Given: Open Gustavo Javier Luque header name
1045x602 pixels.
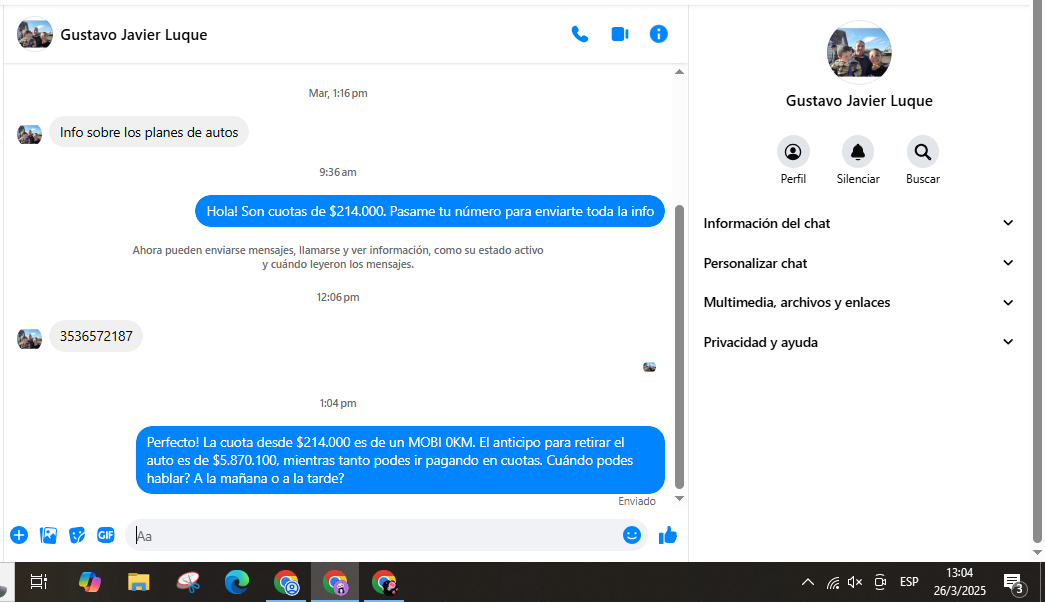Looking at the screenshot, I should click(134, 35).
